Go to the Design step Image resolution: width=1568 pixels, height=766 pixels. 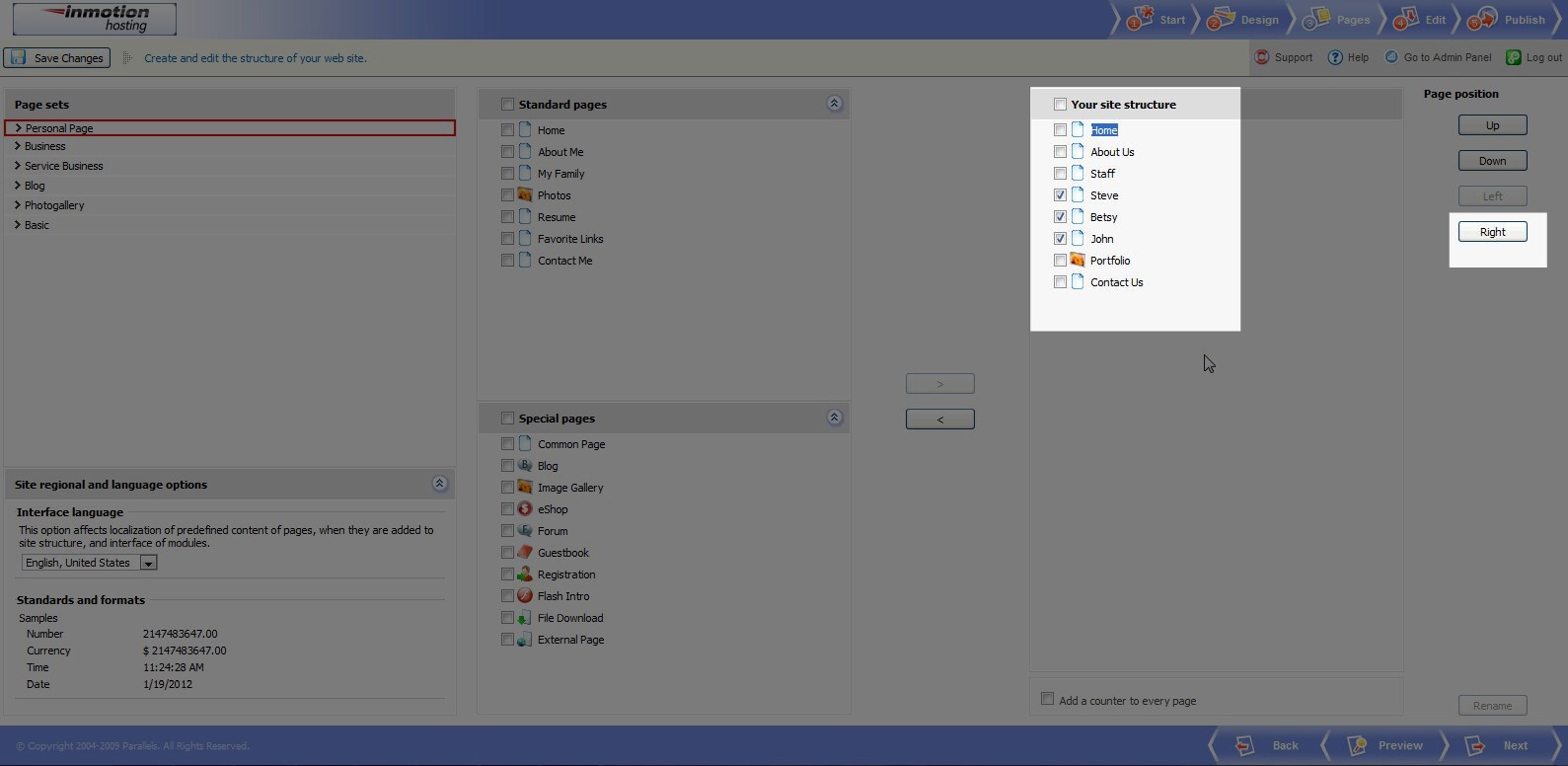pos(1243,20)
